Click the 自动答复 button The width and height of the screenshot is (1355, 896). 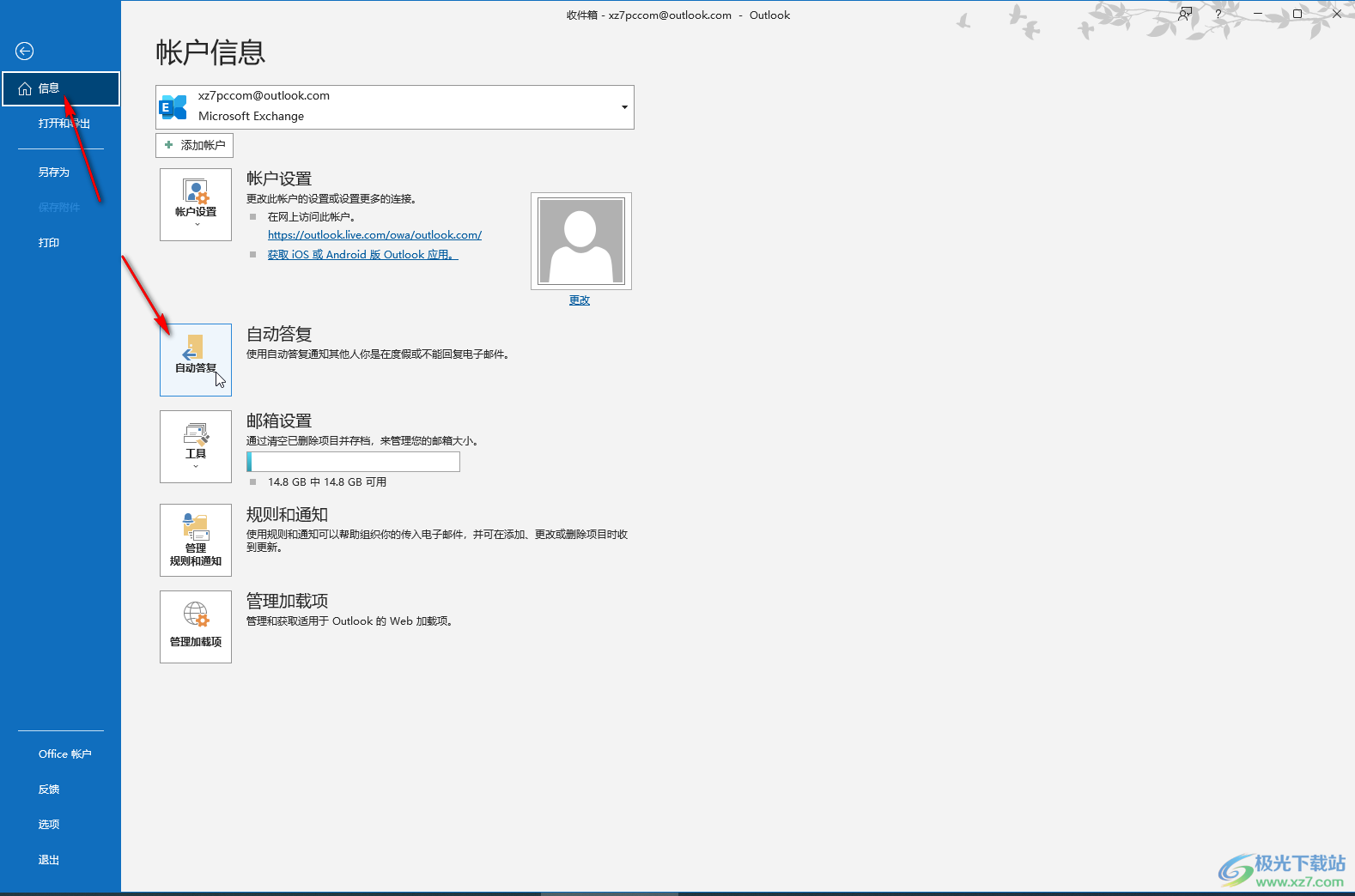coord(196,360)
